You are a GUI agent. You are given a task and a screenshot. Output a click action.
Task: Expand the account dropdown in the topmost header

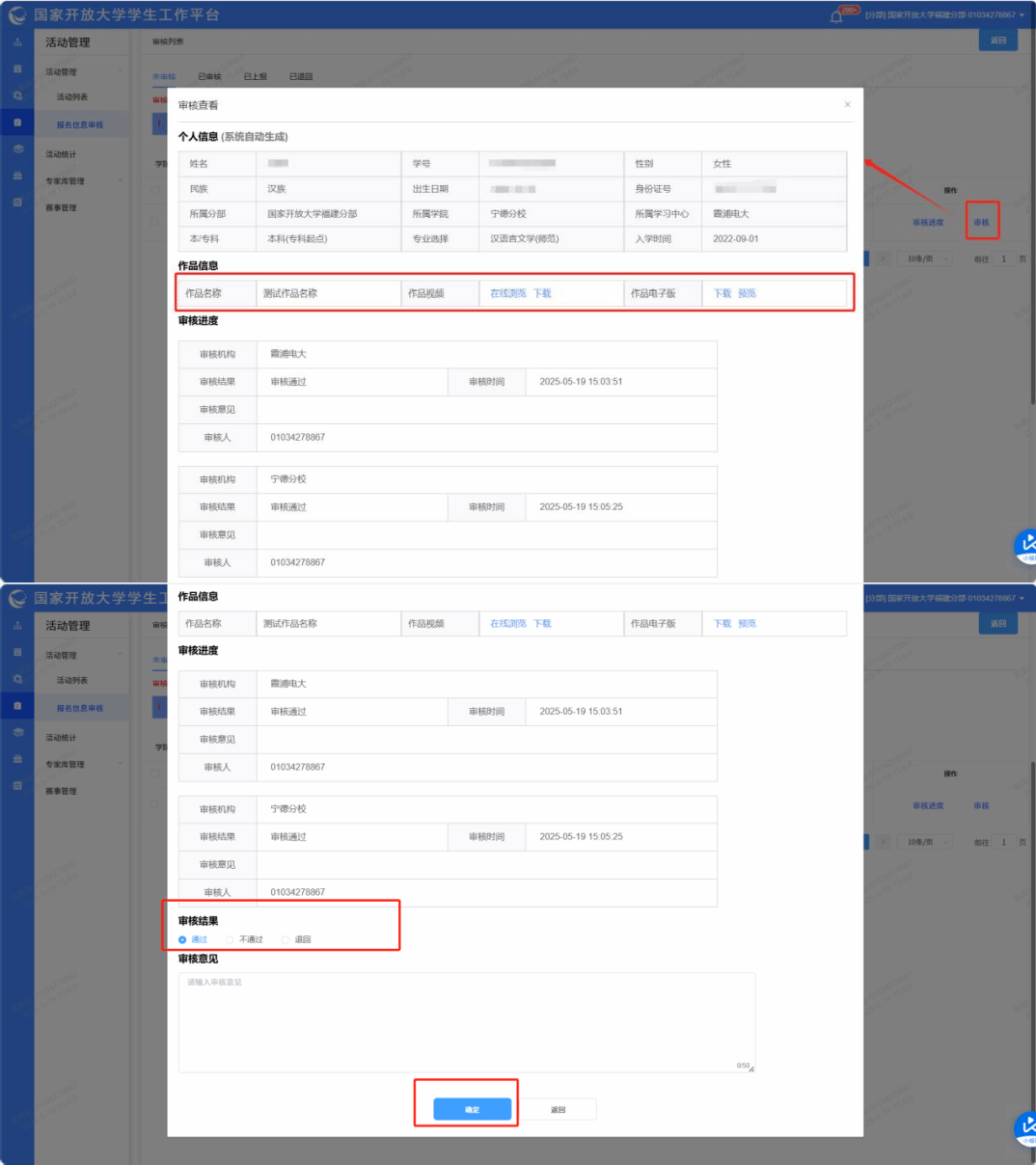click(1022, 15)
